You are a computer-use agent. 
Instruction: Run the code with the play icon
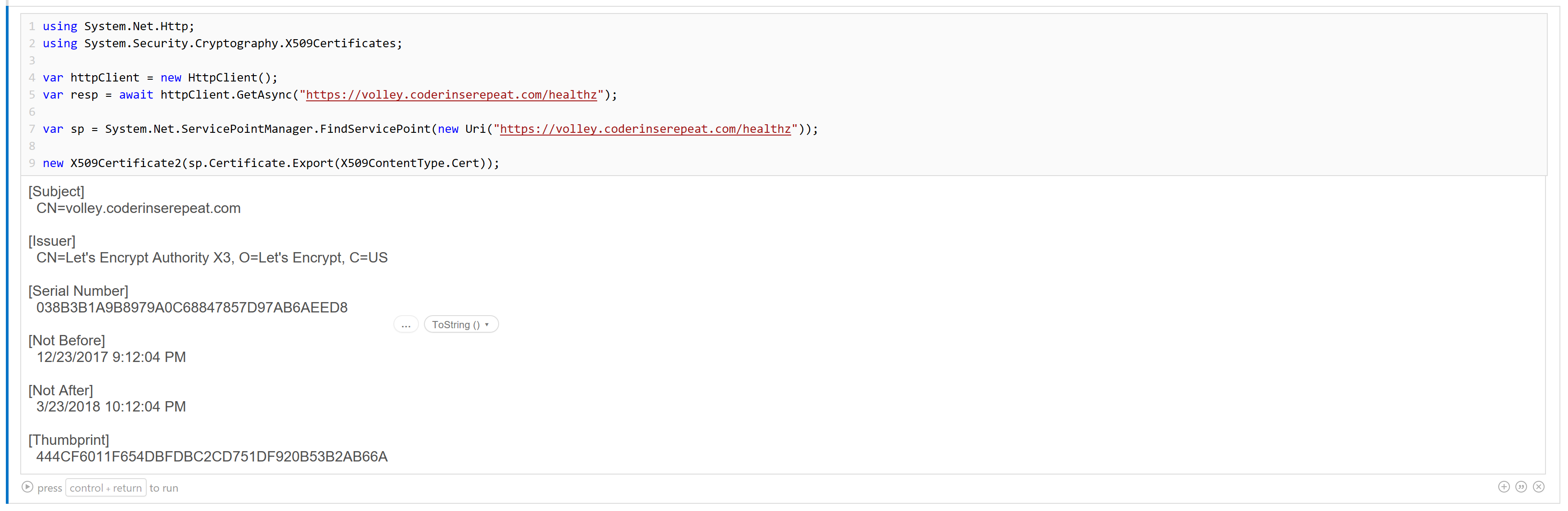[27, 487]
